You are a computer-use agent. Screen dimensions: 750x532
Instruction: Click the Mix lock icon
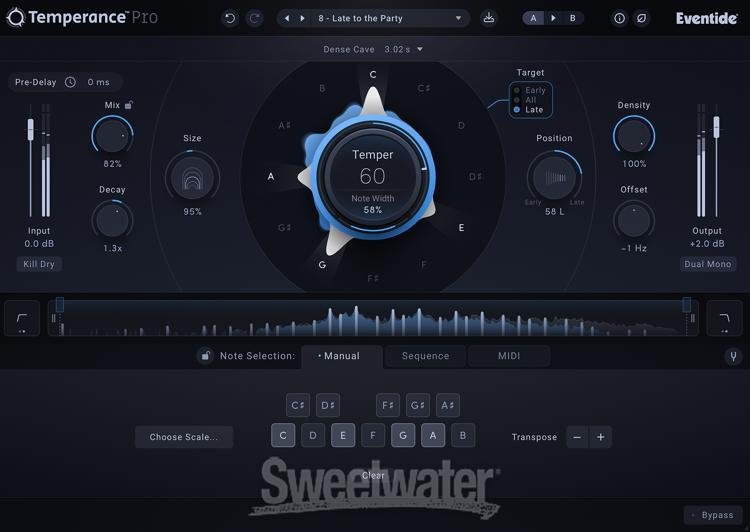click(129, 105)
